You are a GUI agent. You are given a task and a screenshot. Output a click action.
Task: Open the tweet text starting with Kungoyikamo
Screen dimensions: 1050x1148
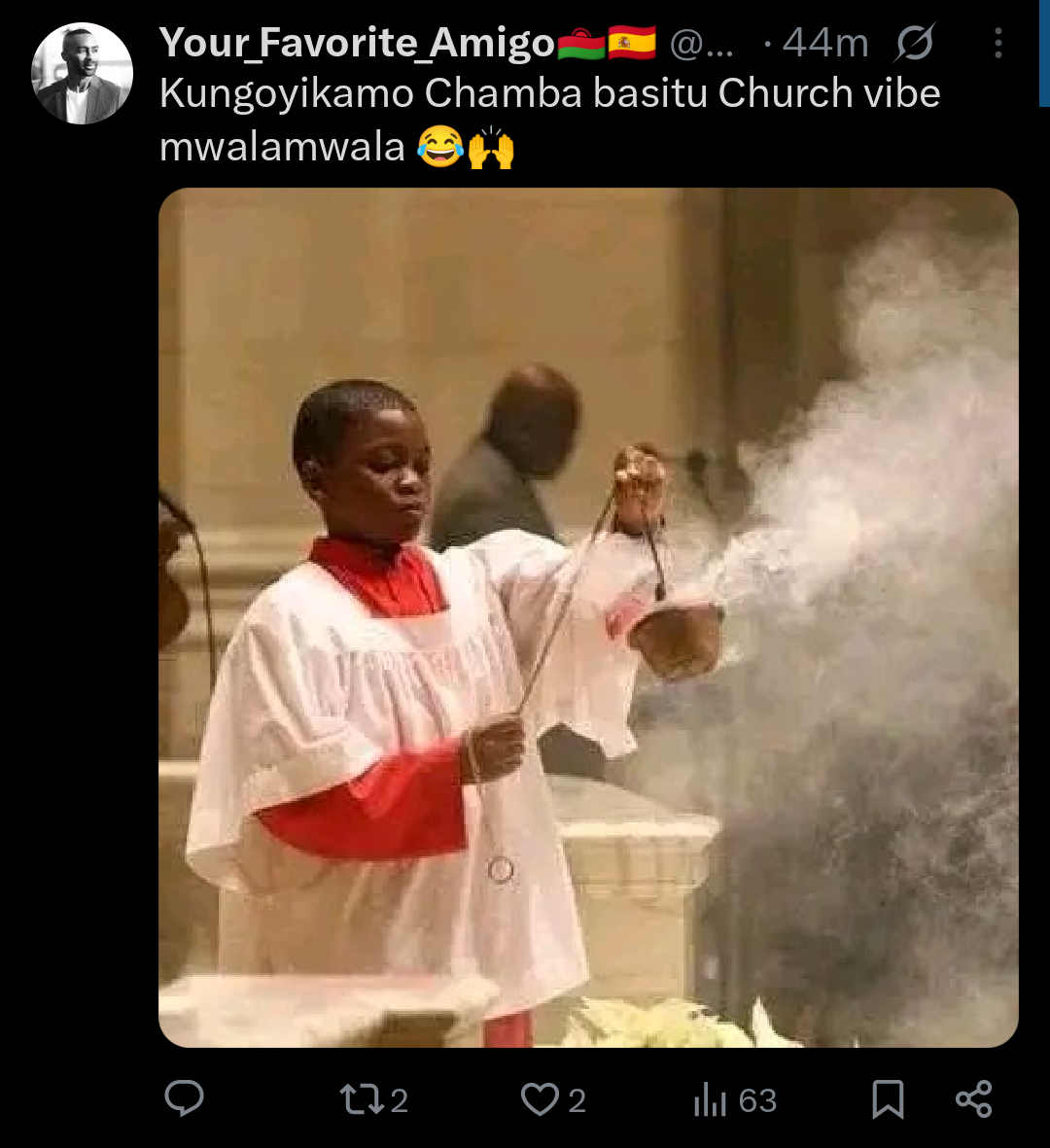(x=549, y=93)
